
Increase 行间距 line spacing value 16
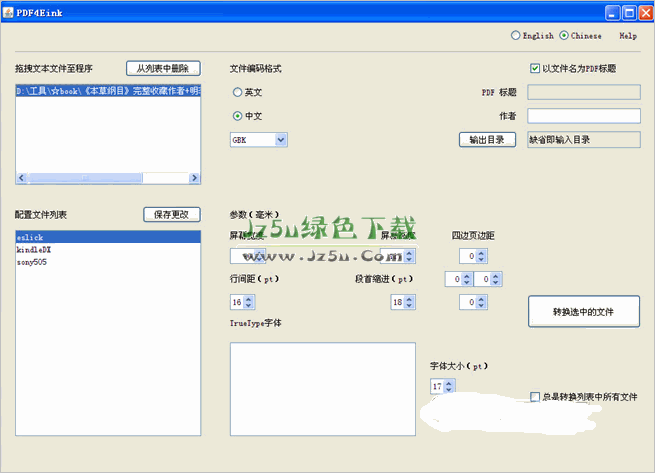tap(249, 299)
